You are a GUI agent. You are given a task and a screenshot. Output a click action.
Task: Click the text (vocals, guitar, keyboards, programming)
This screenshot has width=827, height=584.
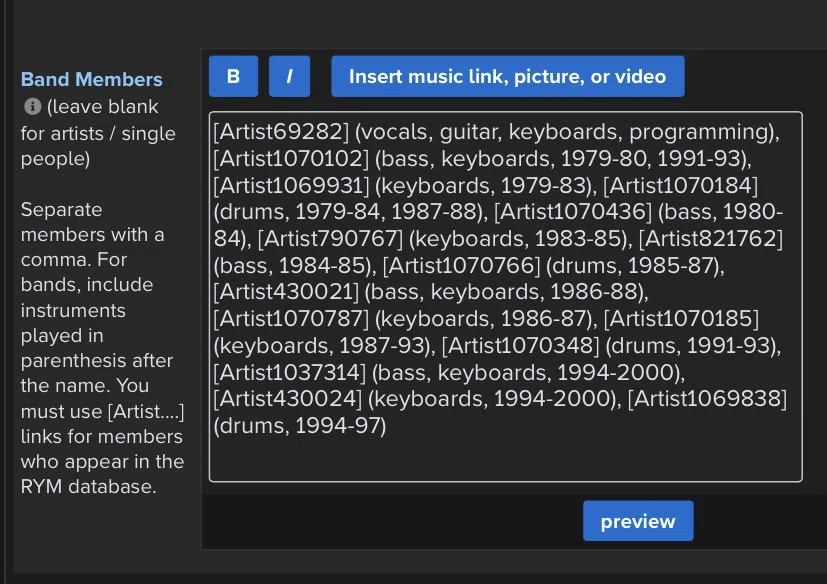click(564, 132)
